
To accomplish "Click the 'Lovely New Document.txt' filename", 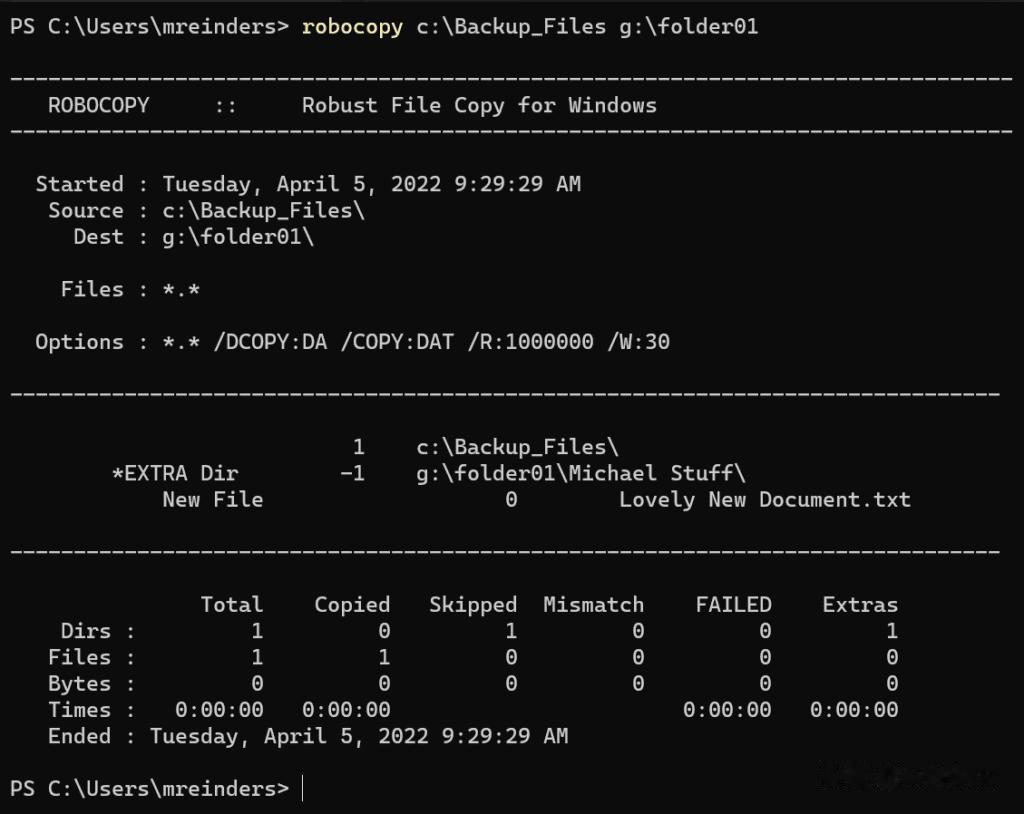I will pyautogui.click(x=765, y=500).
